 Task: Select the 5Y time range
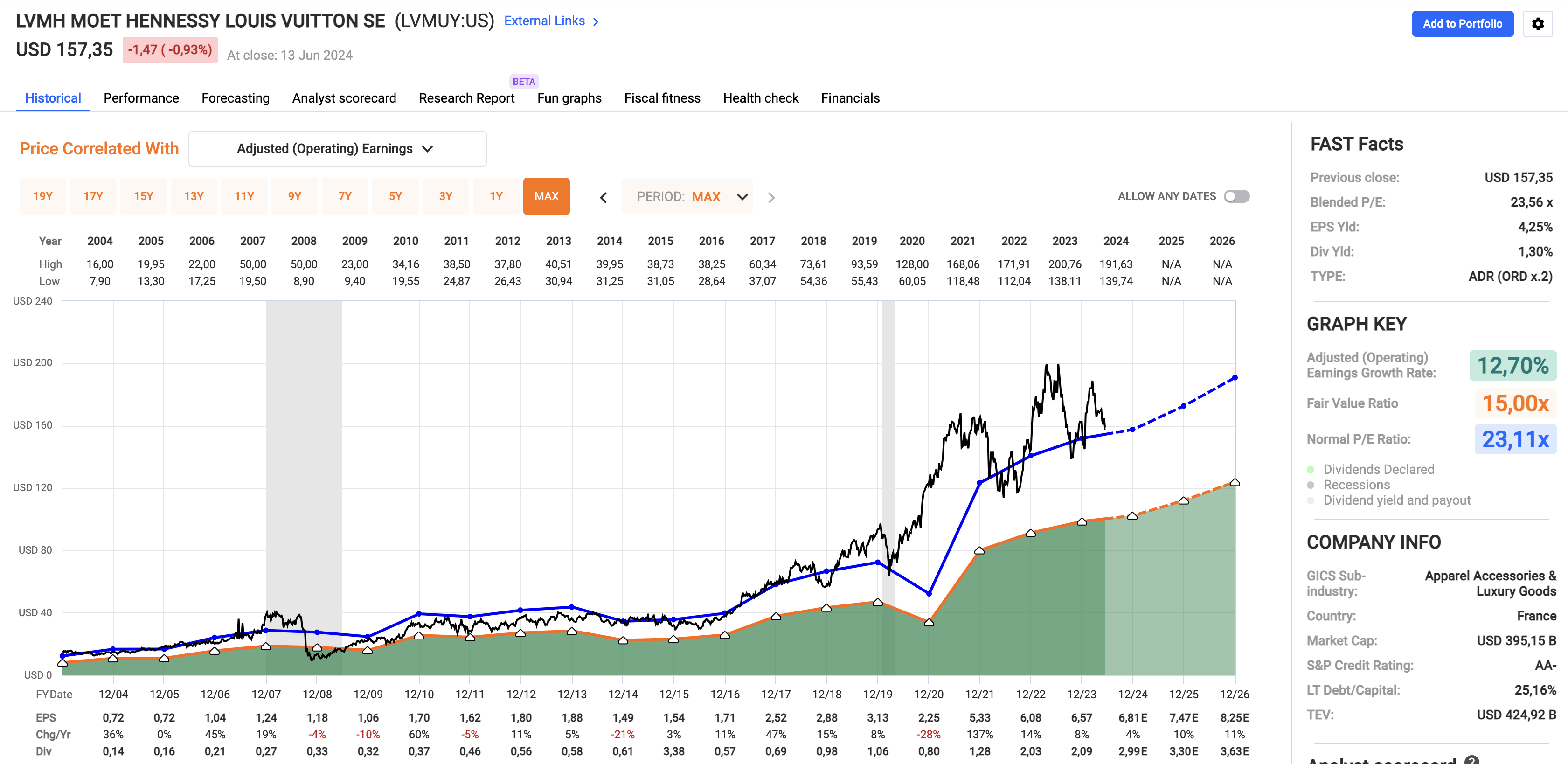click(395, 196)
